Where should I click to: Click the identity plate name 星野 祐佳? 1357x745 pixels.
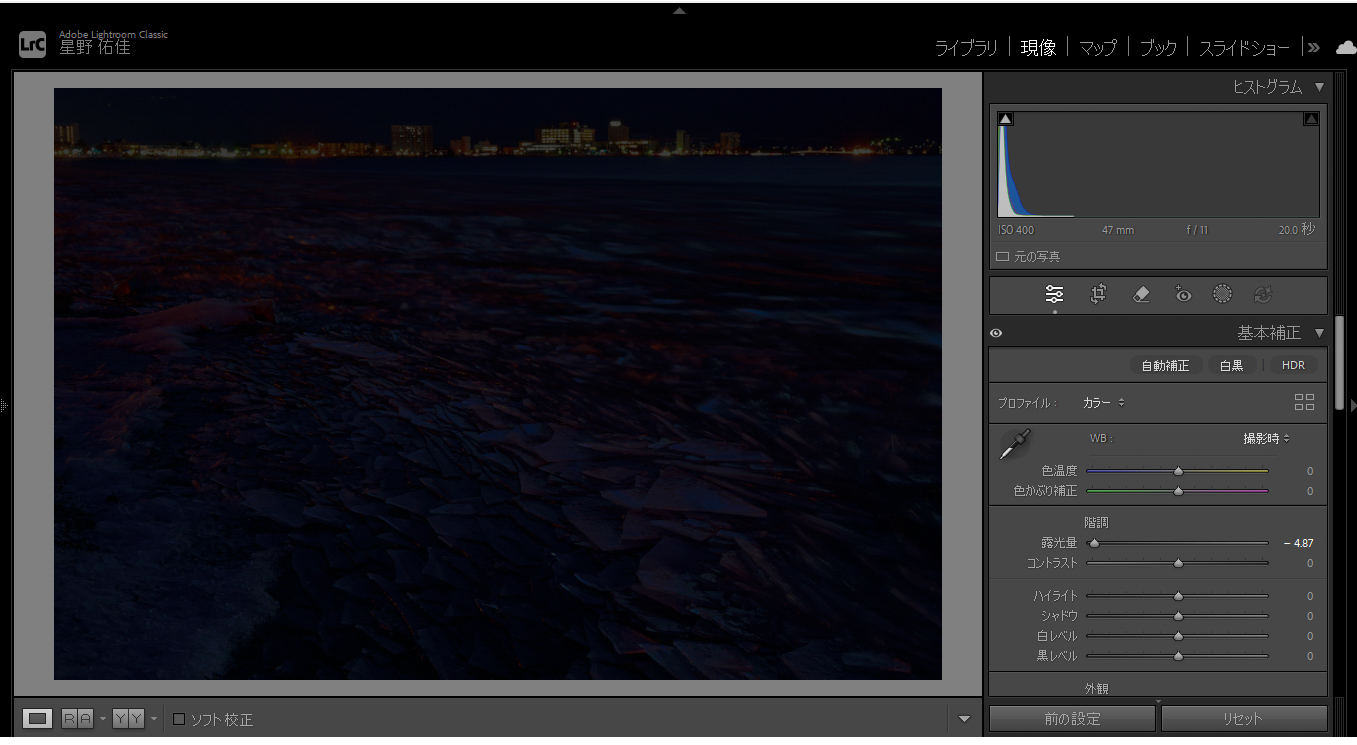[x=95, y=48]
